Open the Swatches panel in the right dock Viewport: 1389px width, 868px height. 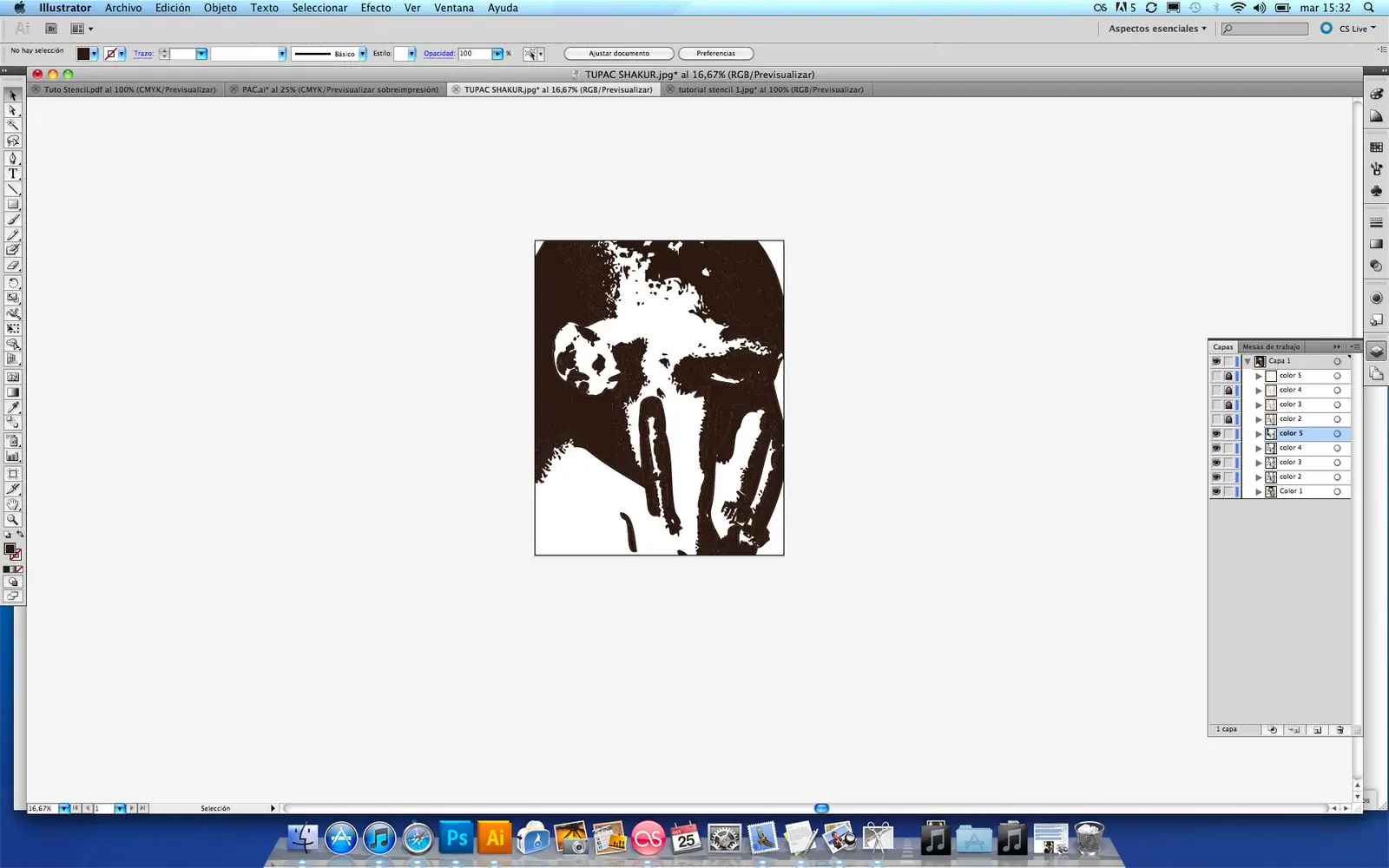(1376, 148)
